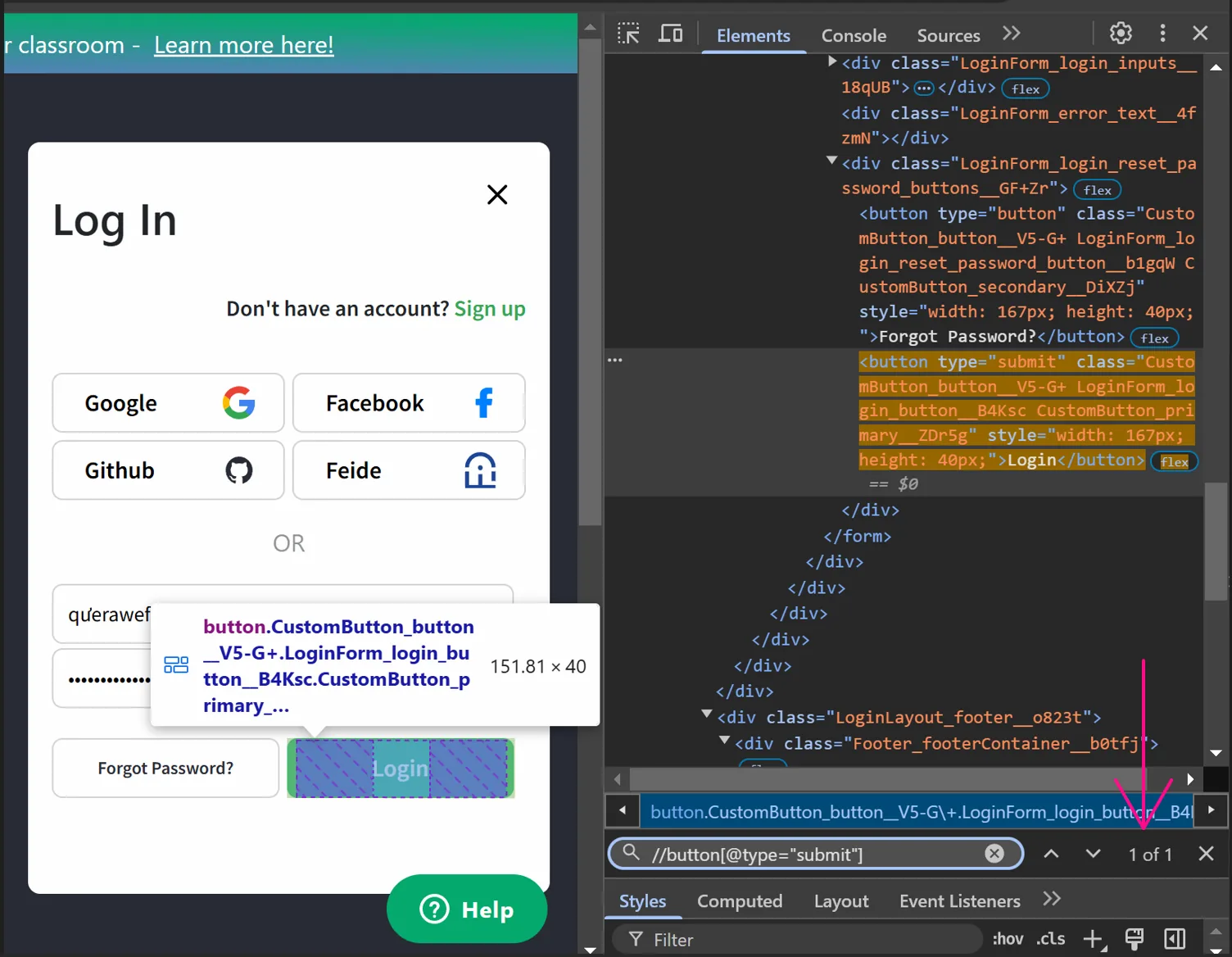Toggle the device toolbar emulation icon

click(670, 33)
